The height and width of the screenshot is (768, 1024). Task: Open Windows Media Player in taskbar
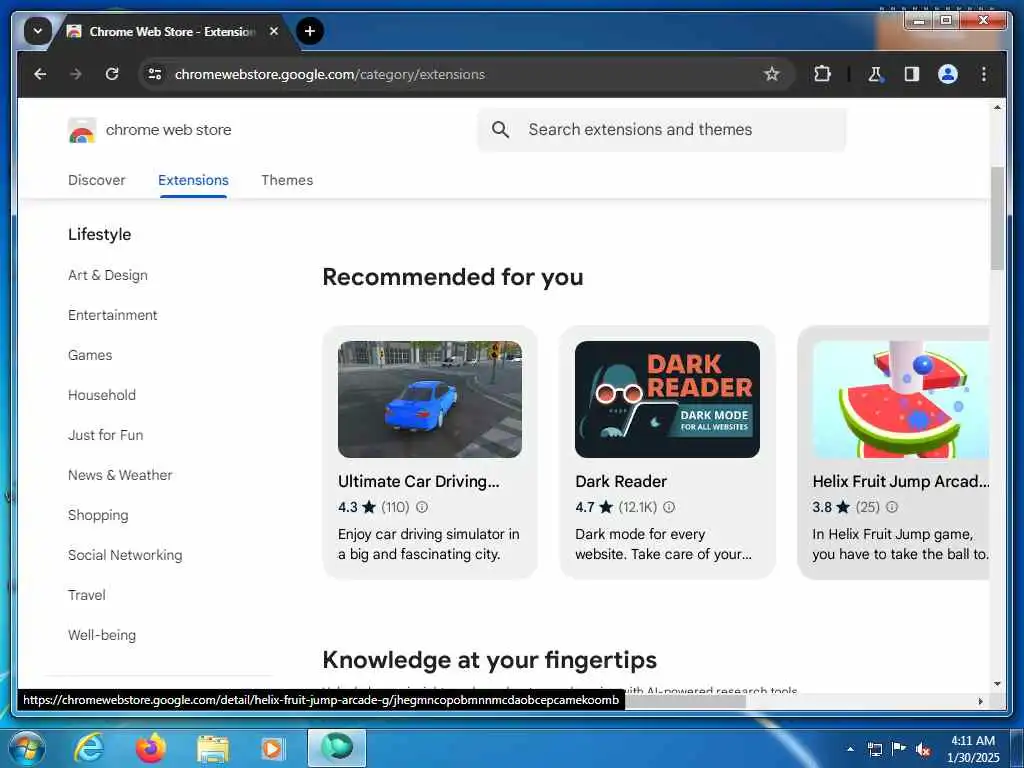[272, 748]
